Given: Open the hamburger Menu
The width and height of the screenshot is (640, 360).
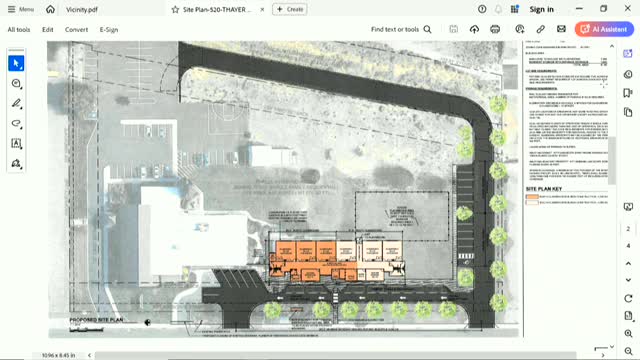Looking at the screenshot, I should 20,9.
